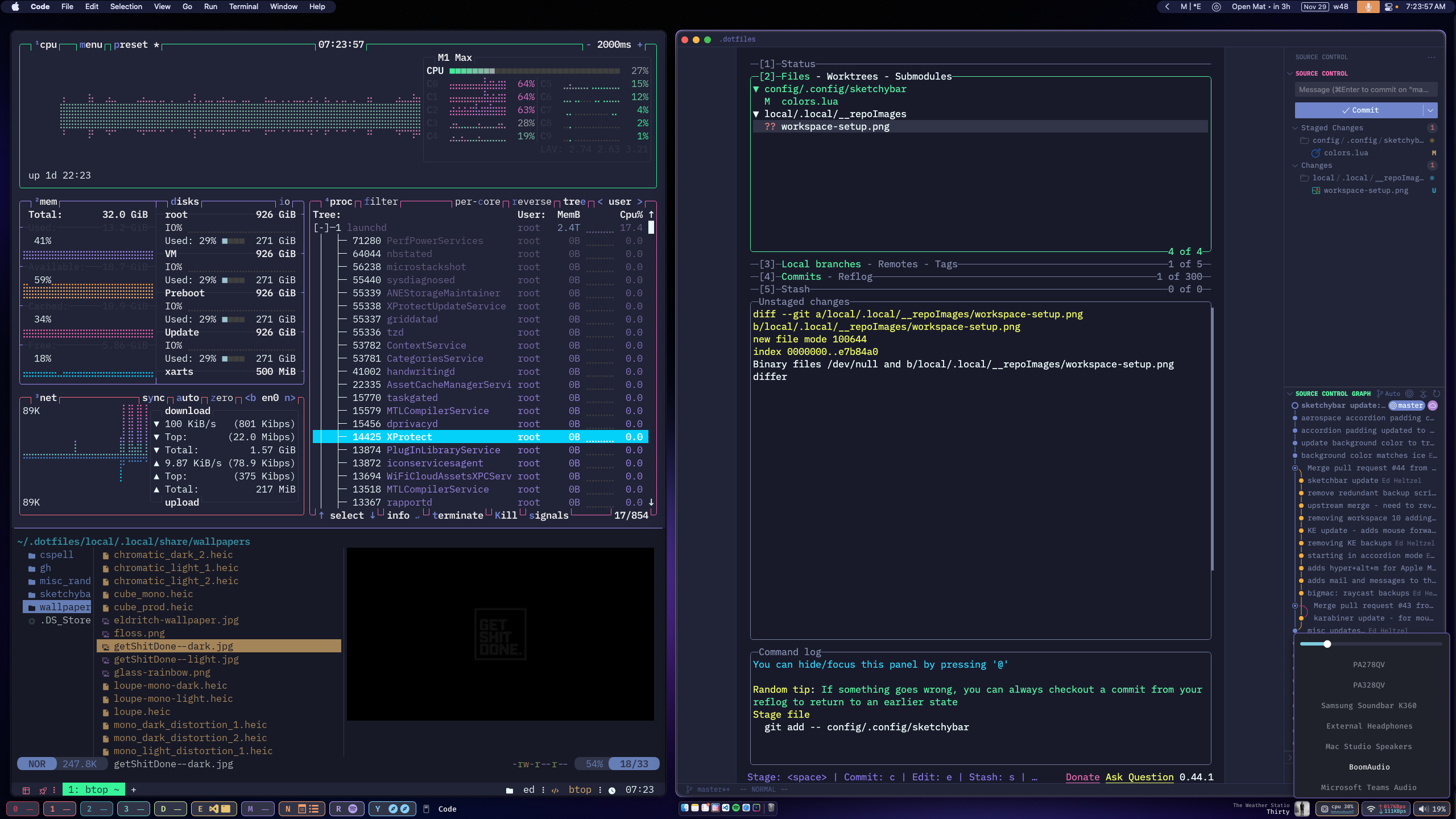Viewport: 1456px width, 819px height.
Task: Collapse the launchd tree node in btop
Action: pyautogui.click(x=321, y=227)
